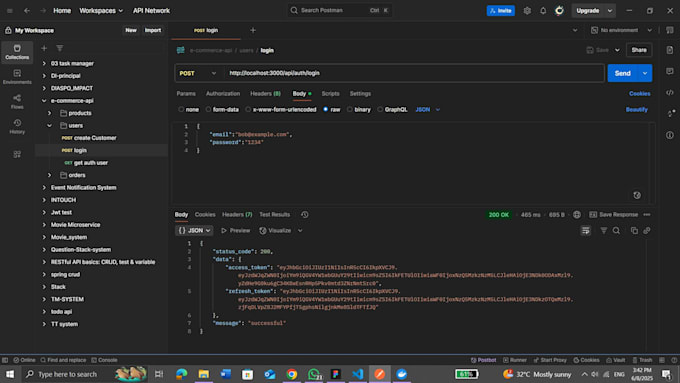
Task: Open Google Chrome from taskbar
Action: pyautogui.click(x=291, y=374)
